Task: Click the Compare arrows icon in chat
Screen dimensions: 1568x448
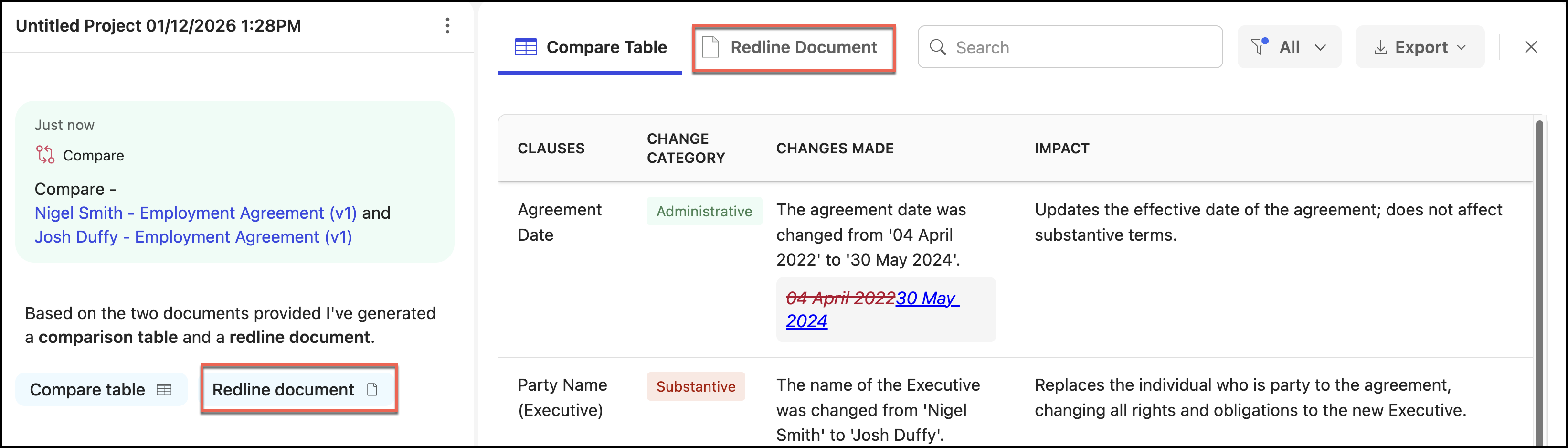Action: pyautogui.click(x=45, y=155)
